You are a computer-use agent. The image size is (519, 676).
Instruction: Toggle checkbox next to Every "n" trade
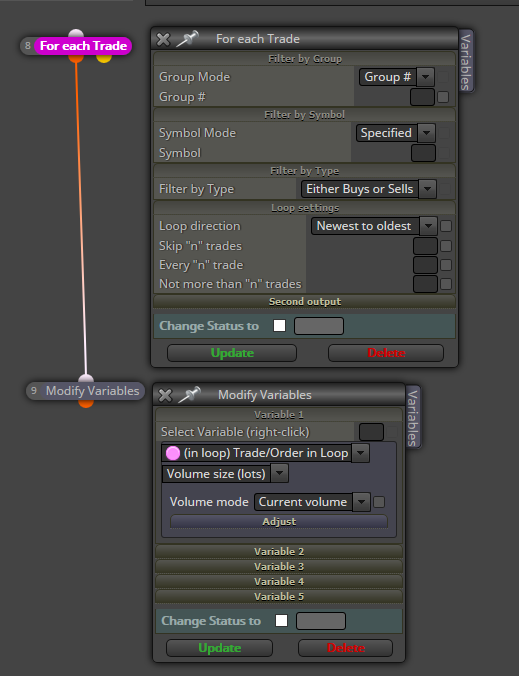pos(446,265)
